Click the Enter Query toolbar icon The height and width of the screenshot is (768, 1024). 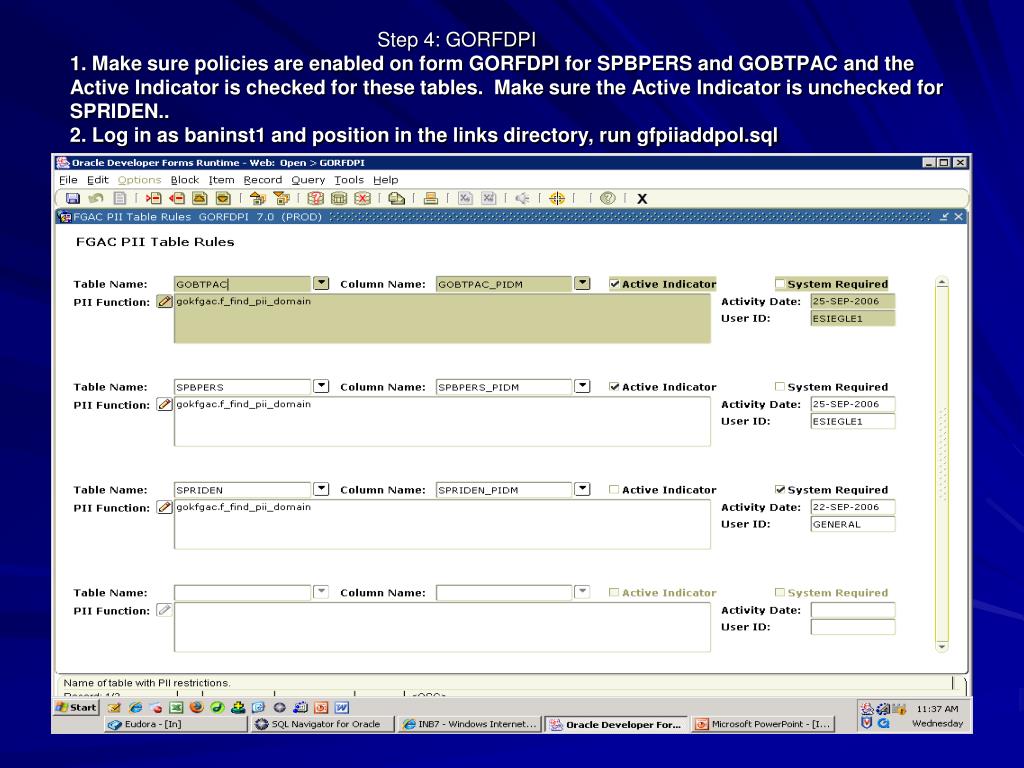[315, 199]
